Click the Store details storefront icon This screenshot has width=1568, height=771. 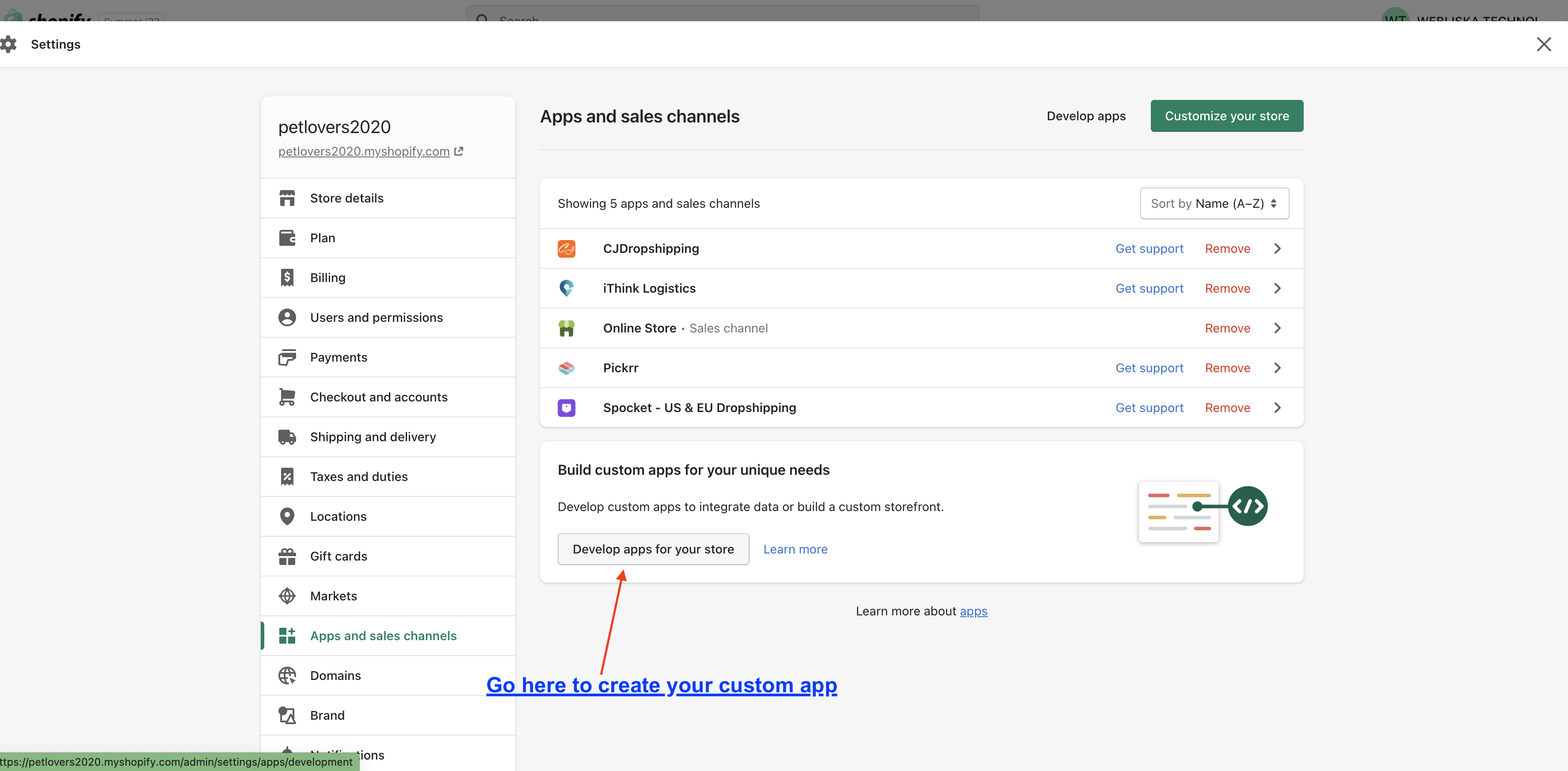[x=287, y=198]
